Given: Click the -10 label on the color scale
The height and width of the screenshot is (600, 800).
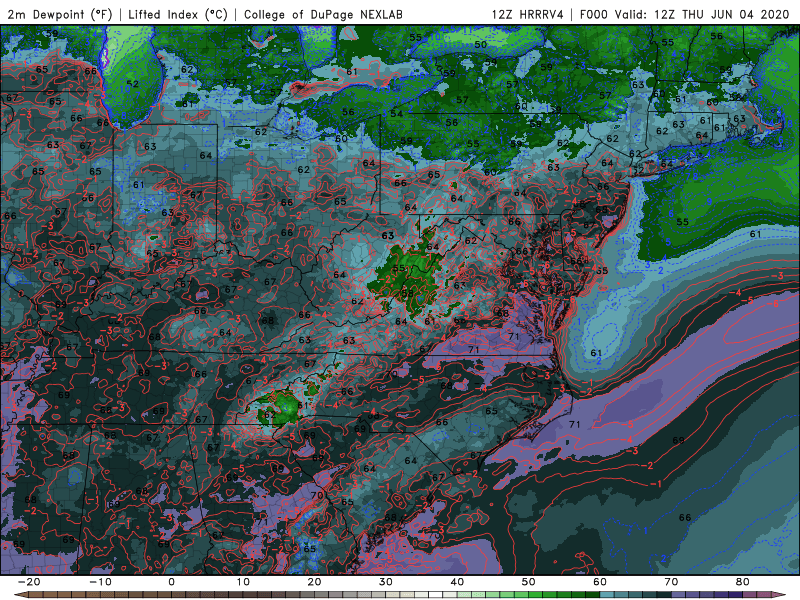Looking at the screenshot, I should coord(100,582).
